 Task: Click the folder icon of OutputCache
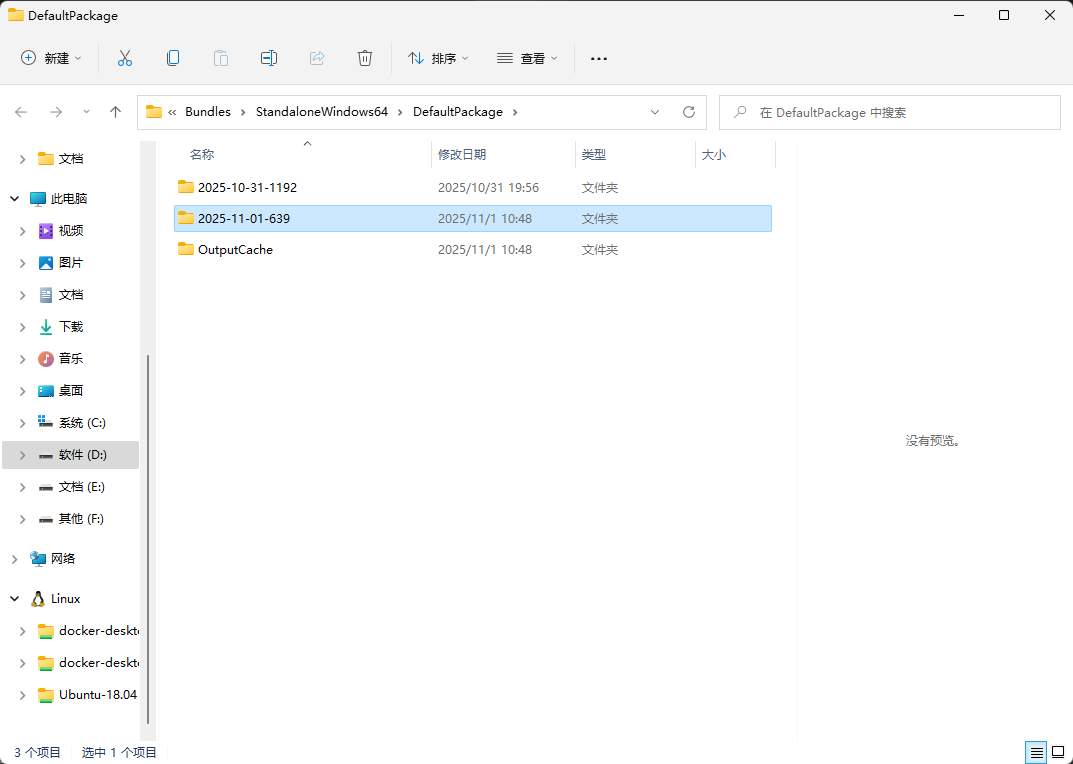point(185,249)
